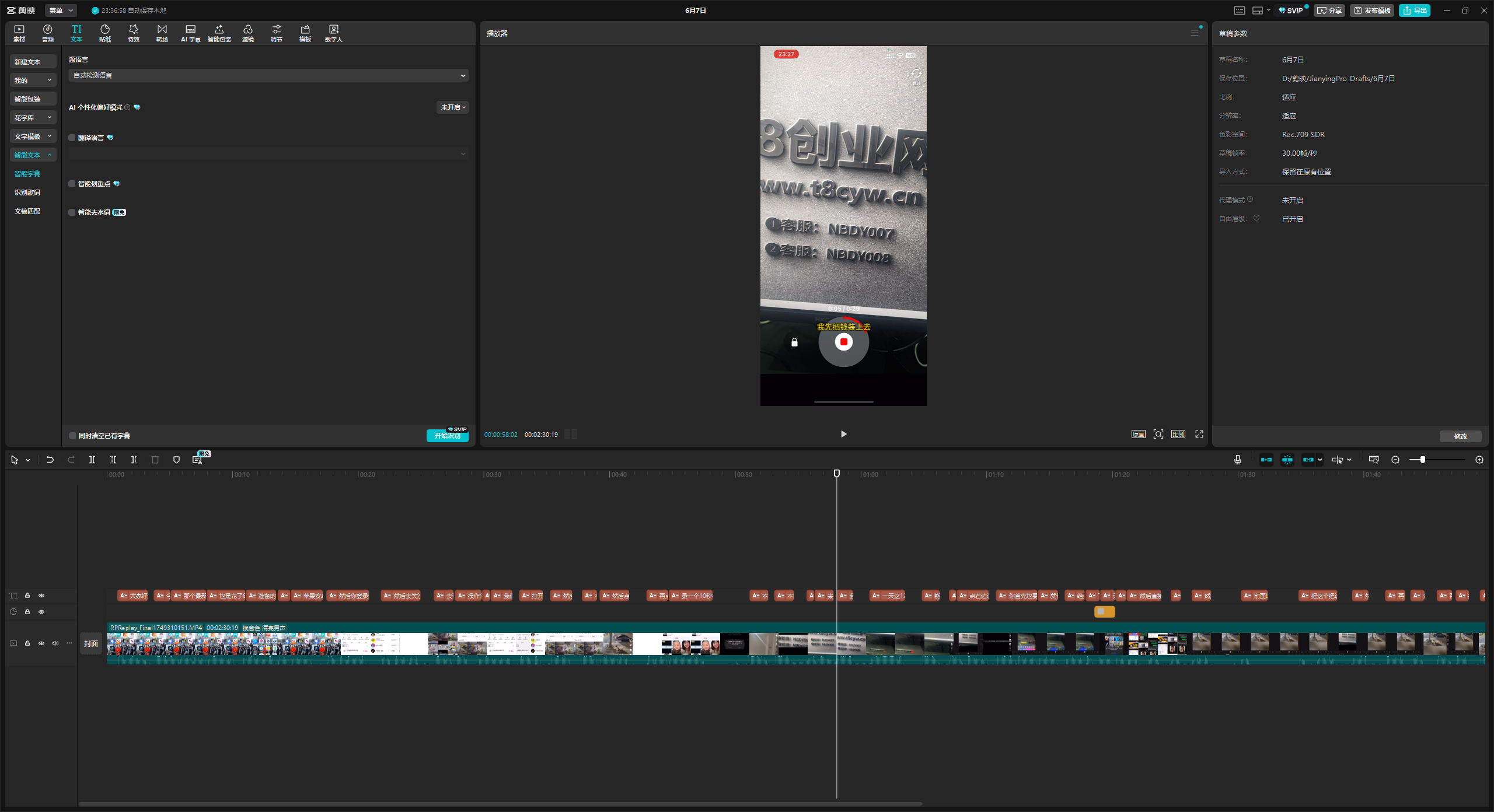The image size is (1494, 812).
Task: Play the video in the player
Action: coord(843,434)
